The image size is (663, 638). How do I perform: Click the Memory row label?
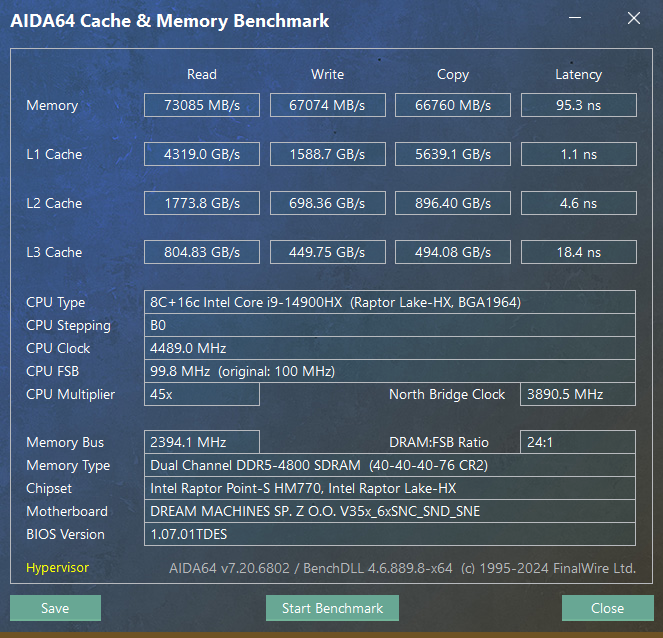(x=52, y=105)
